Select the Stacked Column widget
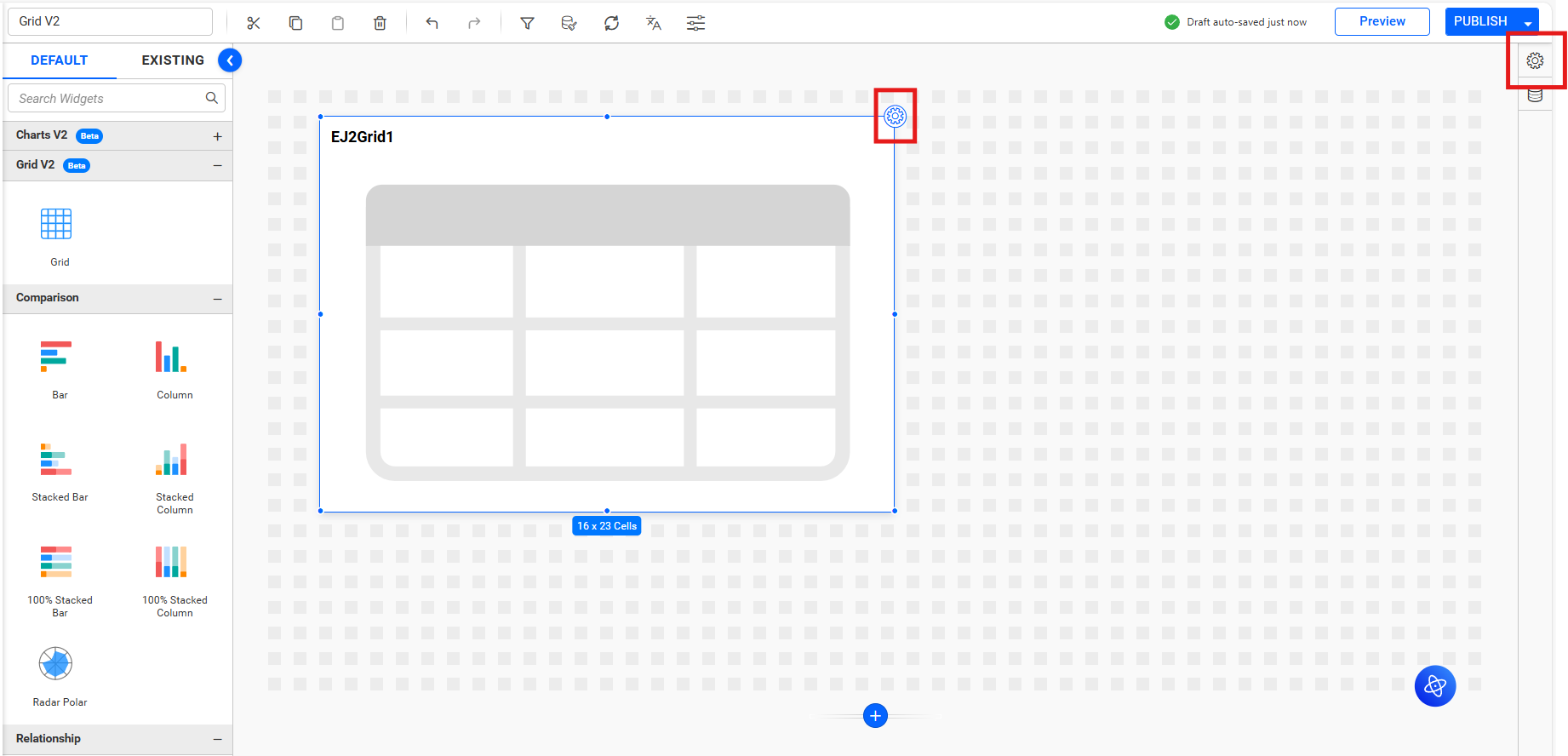The height and width of the screenshot is (756, 1568). 174,478
